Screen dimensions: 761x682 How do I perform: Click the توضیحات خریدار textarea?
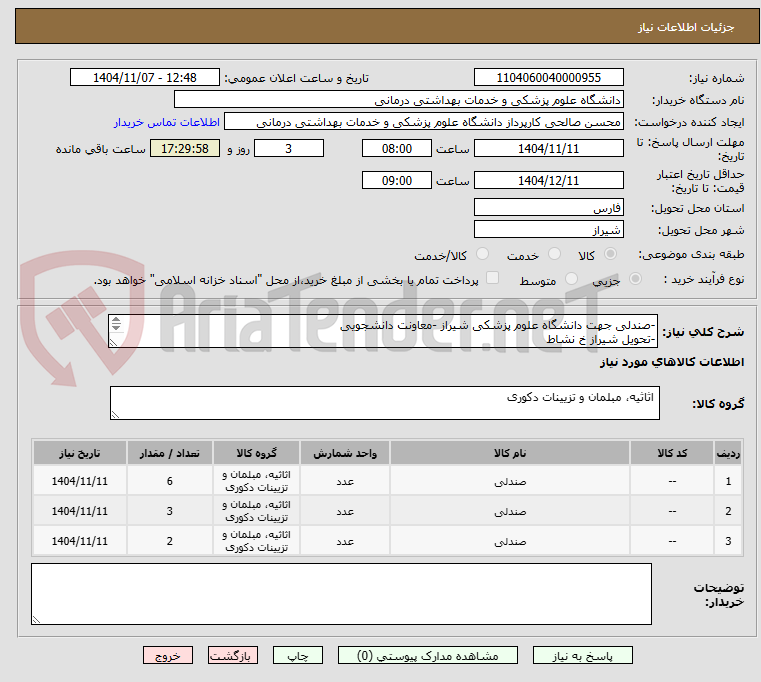341,594
